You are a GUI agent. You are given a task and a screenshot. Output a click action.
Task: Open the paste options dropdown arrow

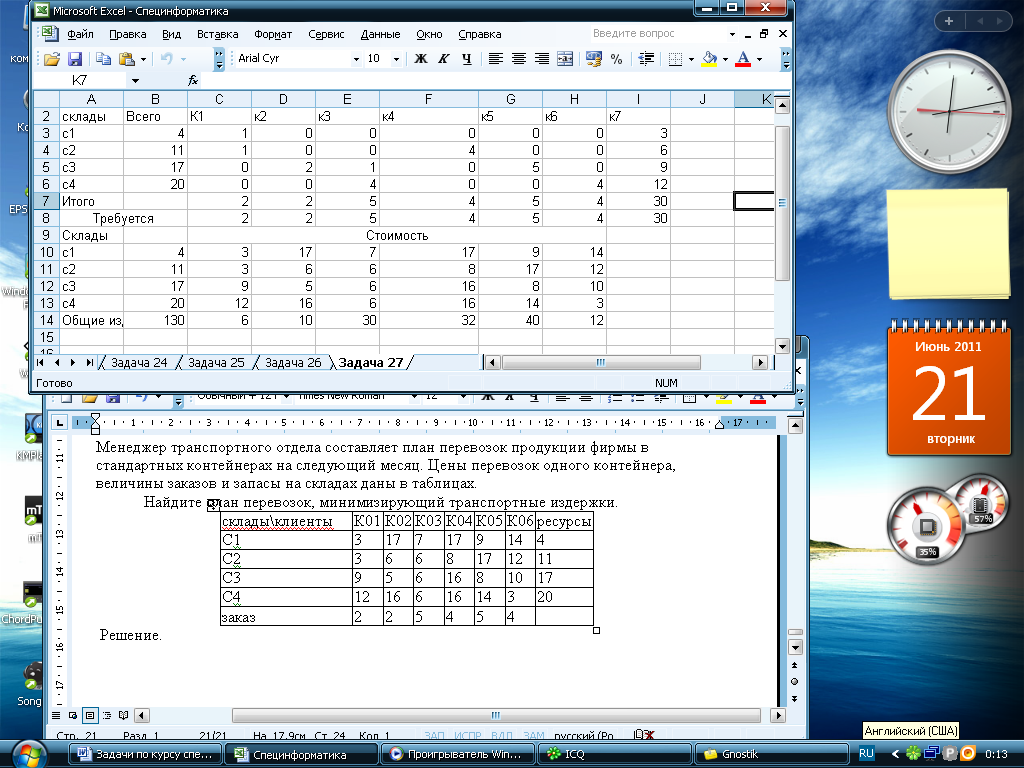[143, 59]
